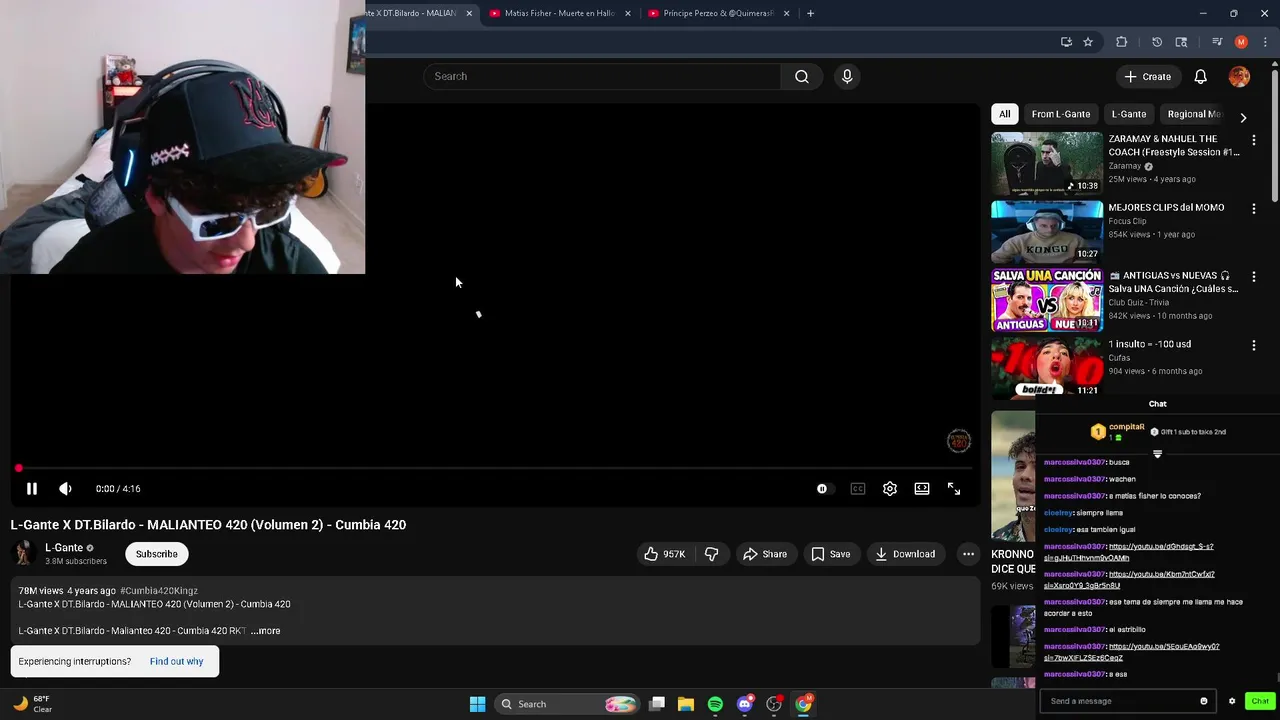Pause the video with the player pause button

coord(31,489)
